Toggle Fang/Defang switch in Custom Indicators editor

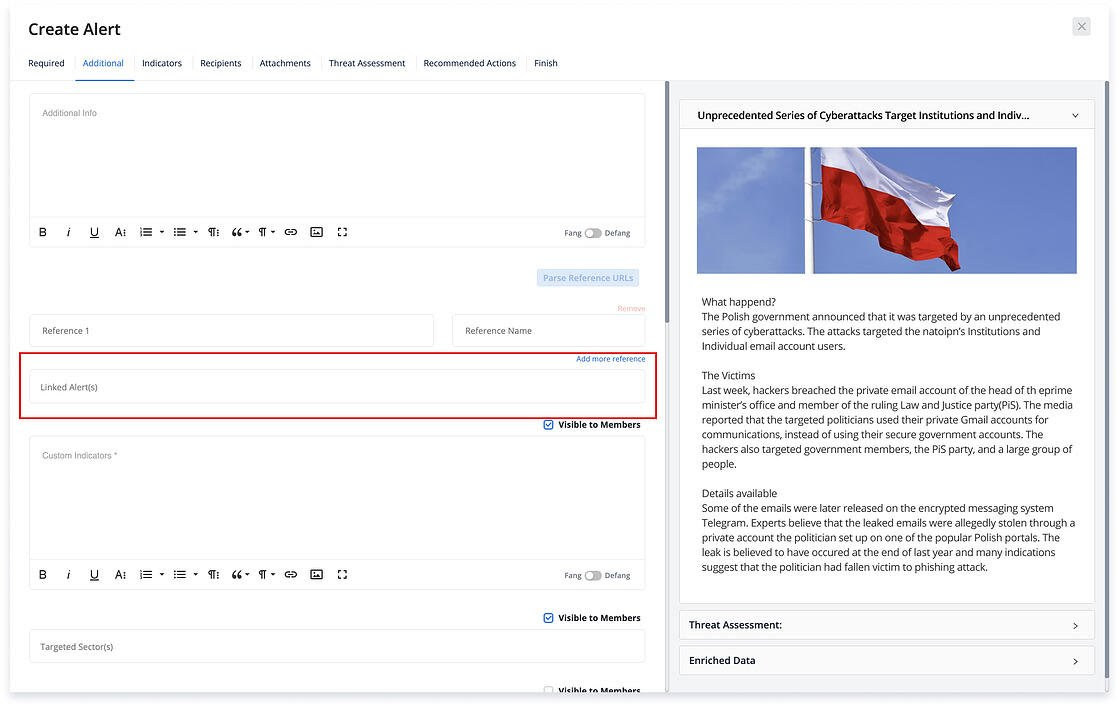pos(593,576)
